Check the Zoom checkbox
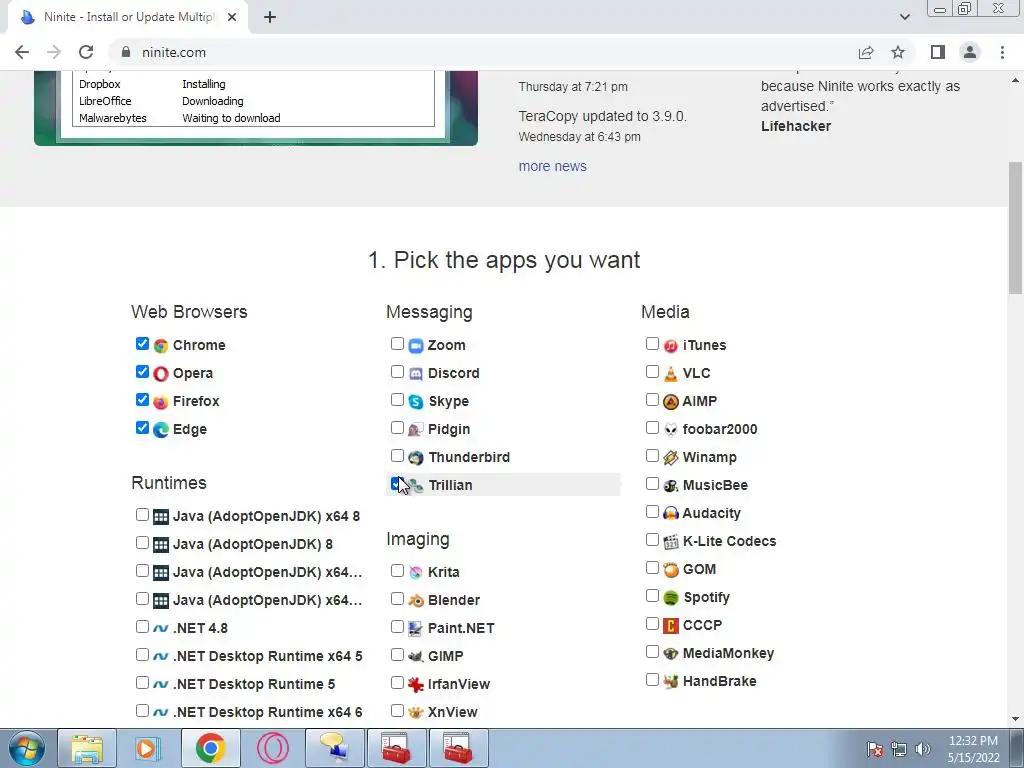1024x768 pixels. pyautogui.click(x=397, y=344)
